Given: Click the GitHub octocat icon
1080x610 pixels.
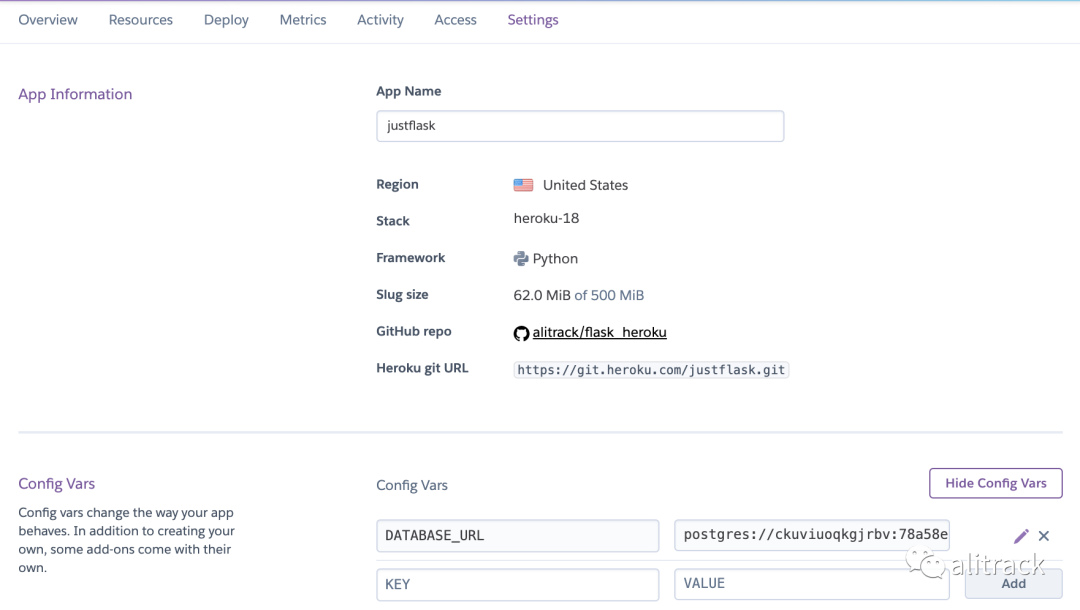Looking at the screenshot, I should pyautogui.click(x=521, y=333).
